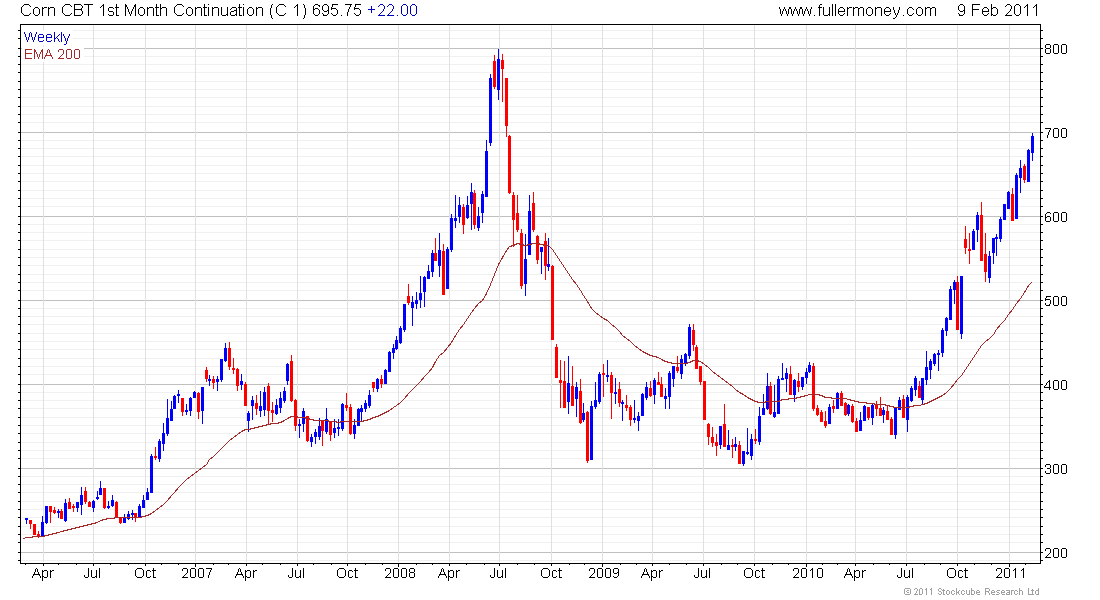
Task: Click the 700 price axis label
Action: (x=1056, y=133)
